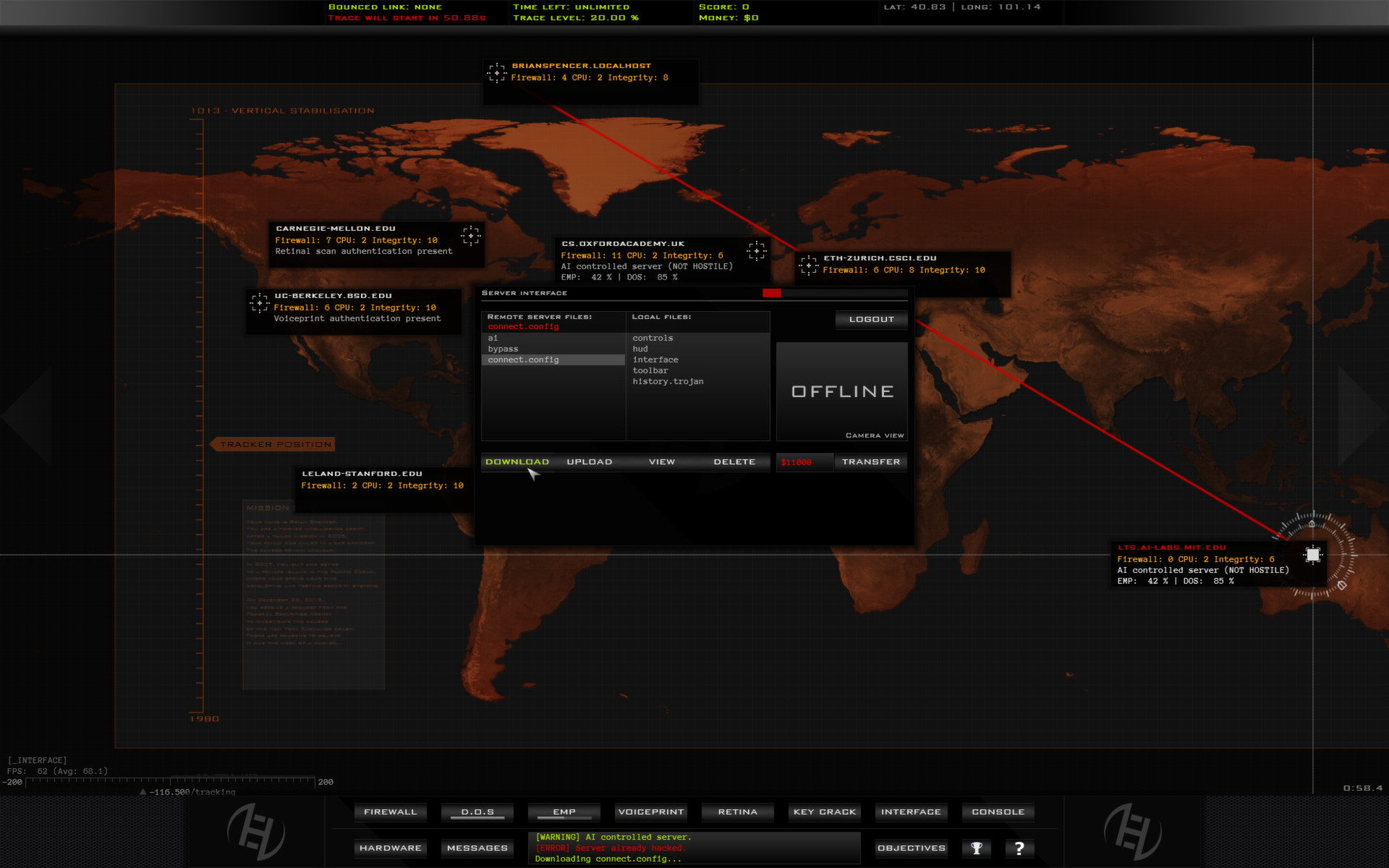Click the red progress bar on the server interface

(x=773, y=293)
